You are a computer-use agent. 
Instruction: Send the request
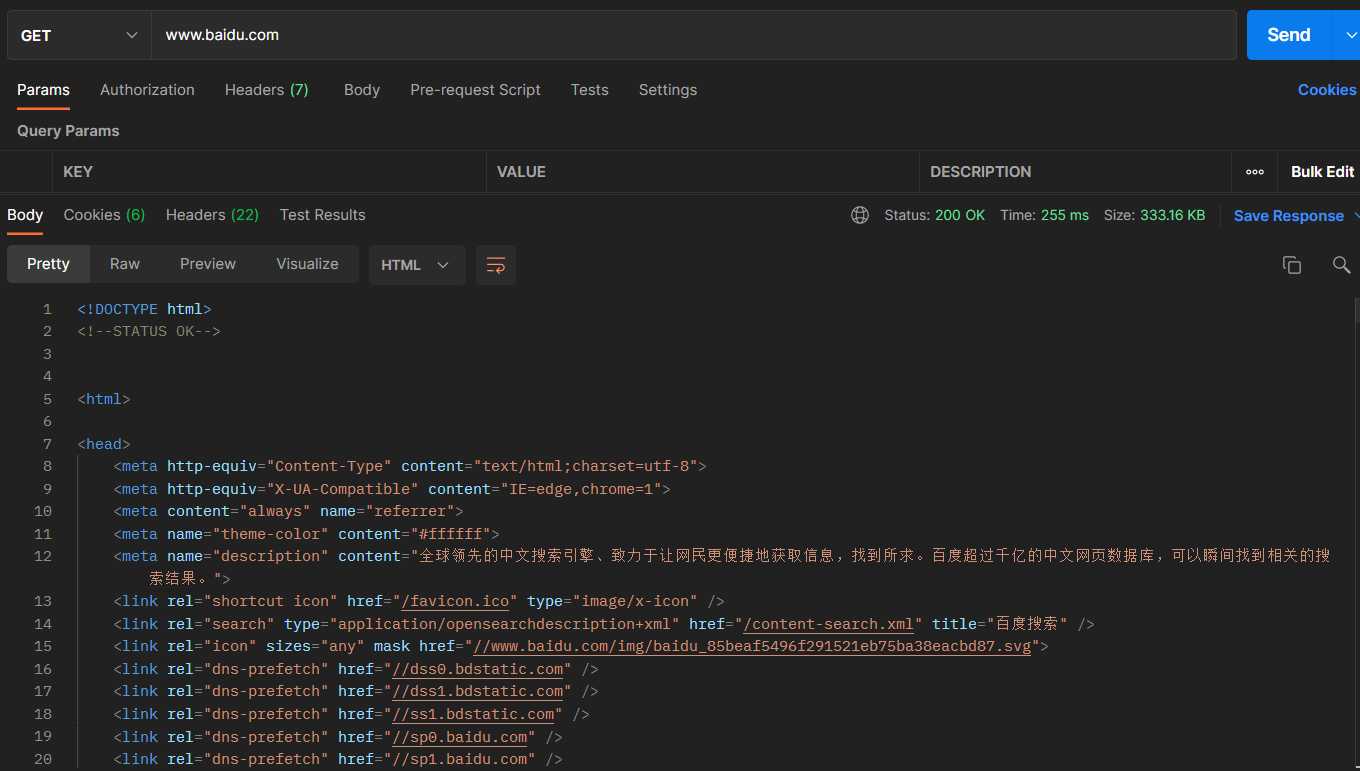pyautogui.click(x=1289, y=35)
